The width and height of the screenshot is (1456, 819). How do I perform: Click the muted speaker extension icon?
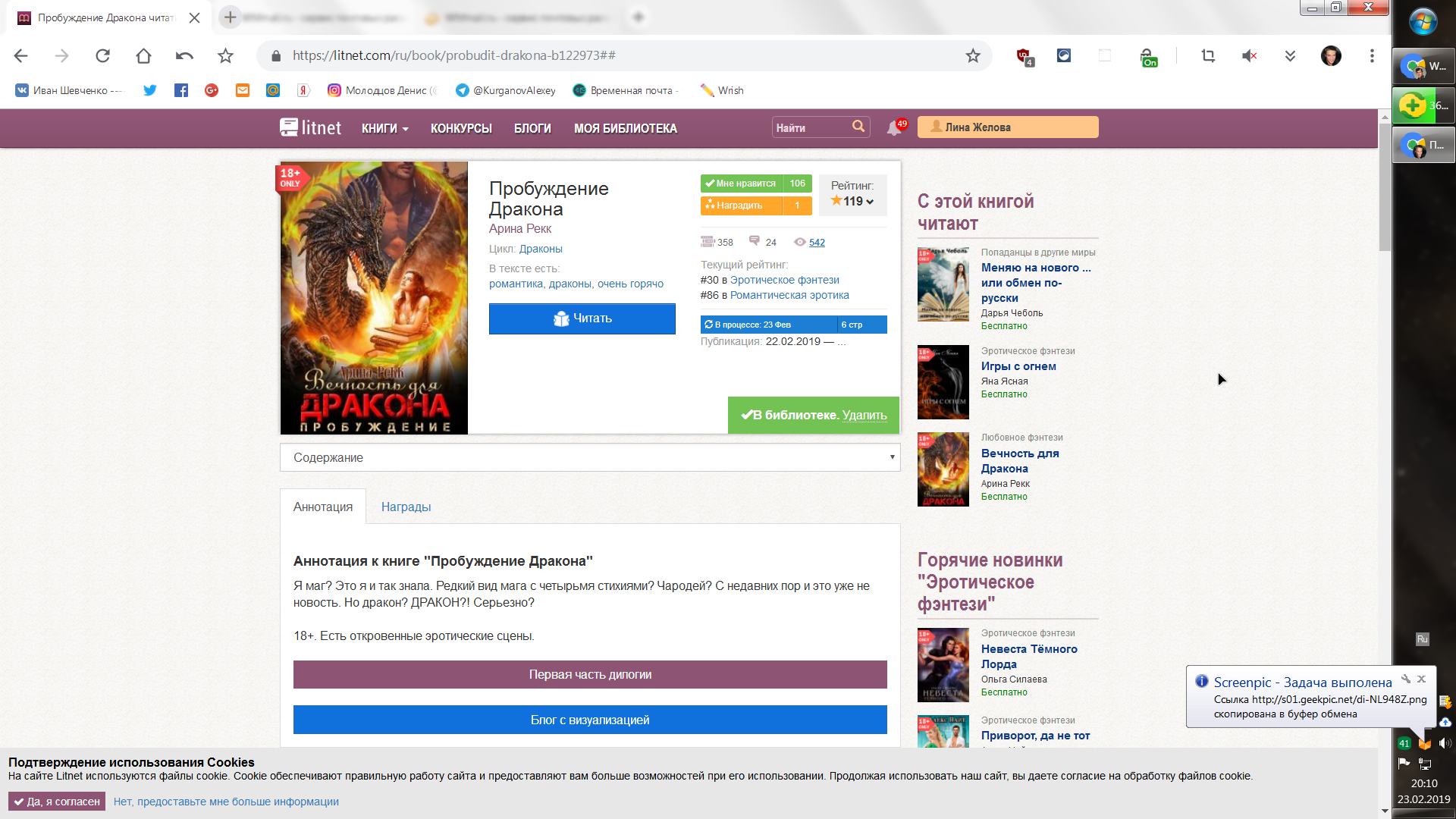1249,55
